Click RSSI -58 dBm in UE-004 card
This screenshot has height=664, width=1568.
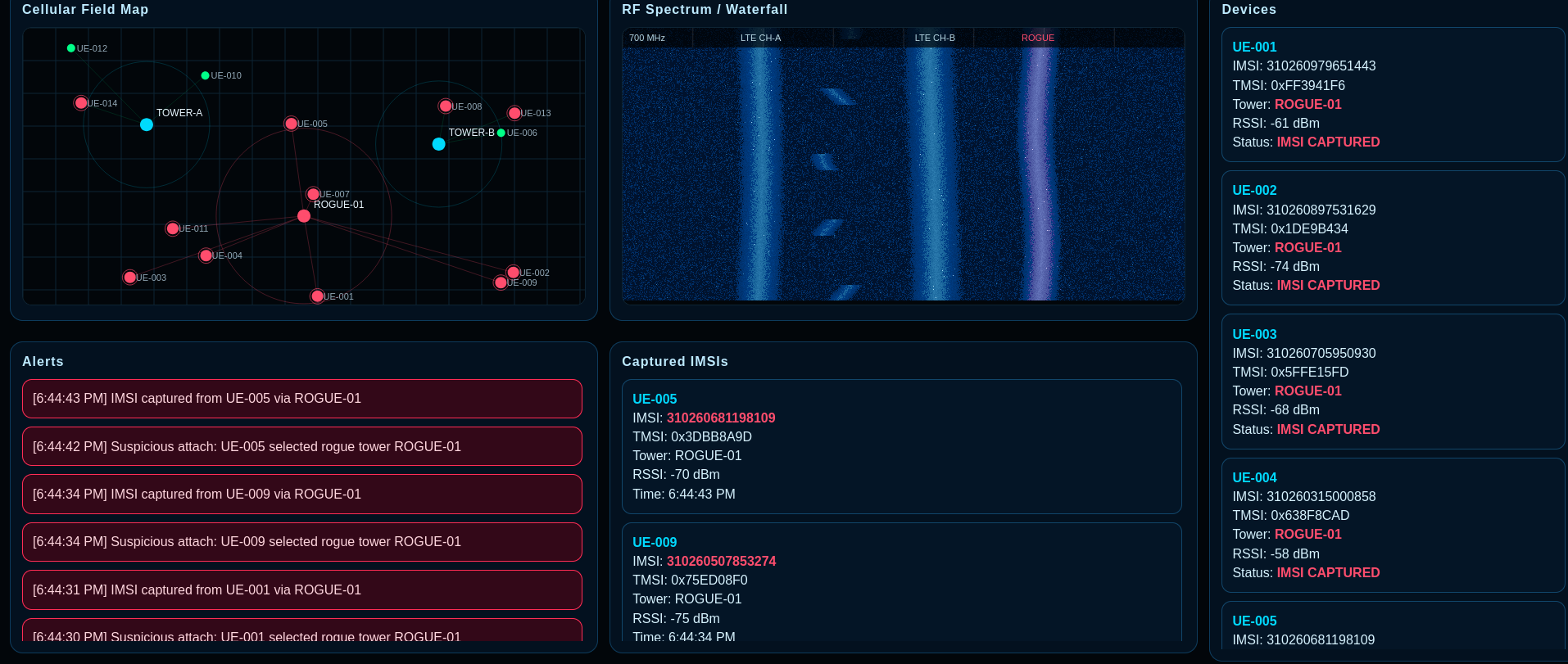1276,553
